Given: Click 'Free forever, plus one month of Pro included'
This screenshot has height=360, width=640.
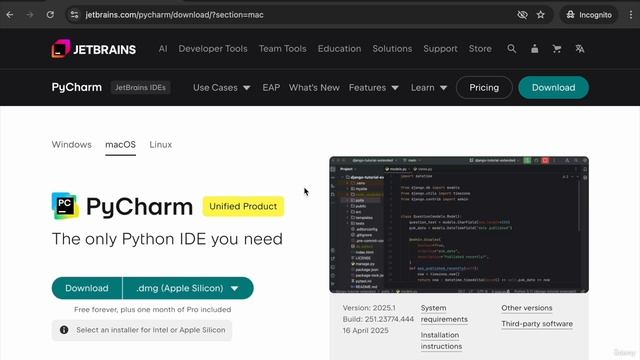Looking at the screenshot, I should 153,309.
